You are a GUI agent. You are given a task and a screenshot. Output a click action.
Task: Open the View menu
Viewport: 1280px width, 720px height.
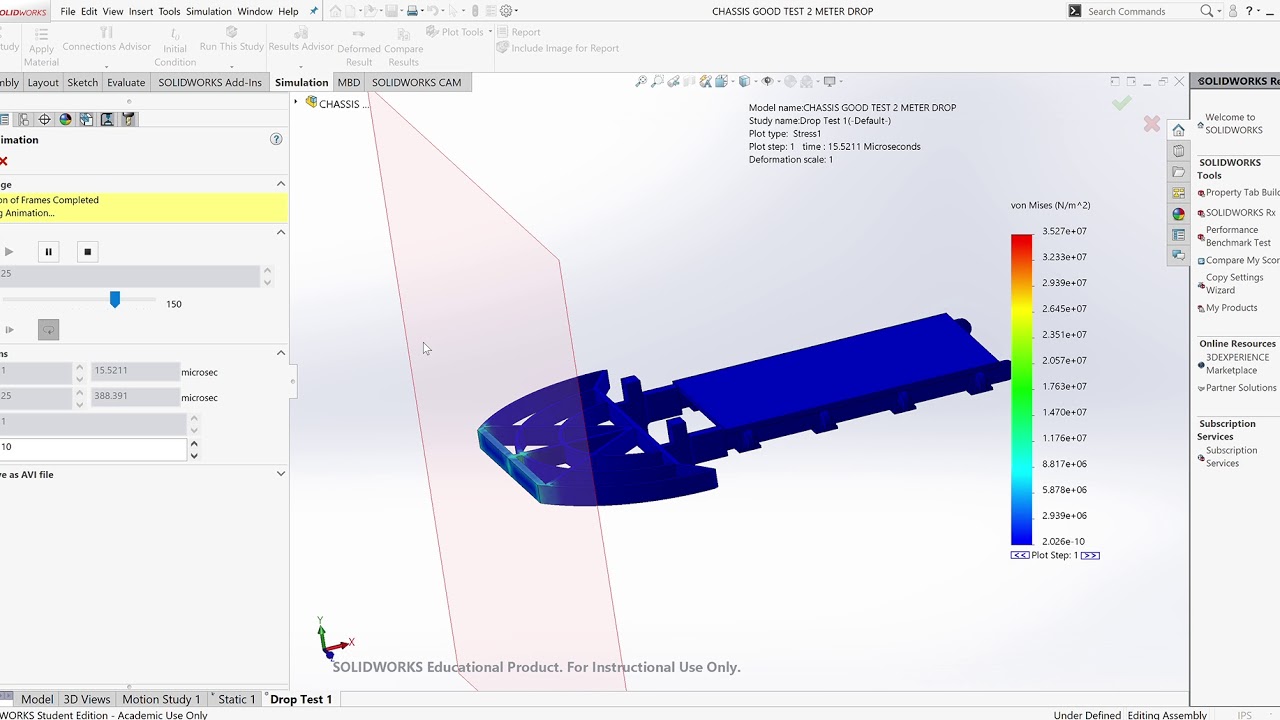(113, 11)
